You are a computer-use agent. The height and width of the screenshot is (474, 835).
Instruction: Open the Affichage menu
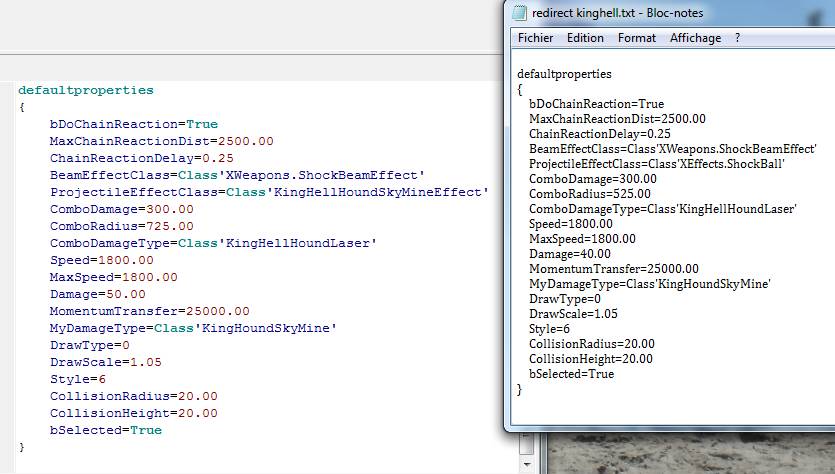point(695,38)
